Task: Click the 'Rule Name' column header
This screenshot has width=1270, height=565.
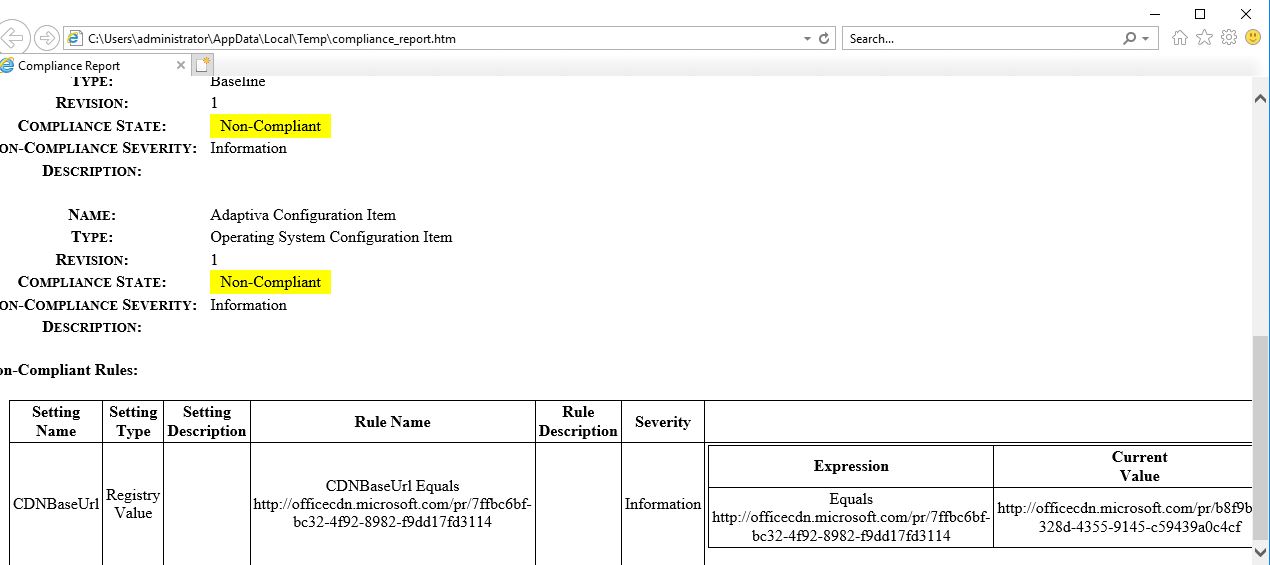Action: 392,422
